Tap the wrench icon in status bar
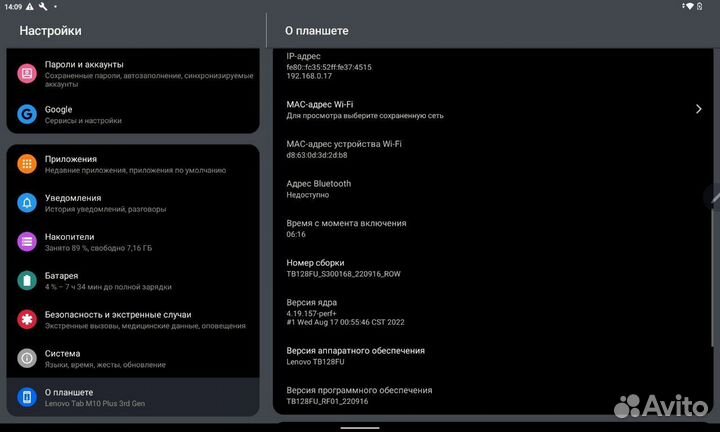 (43, 6)
